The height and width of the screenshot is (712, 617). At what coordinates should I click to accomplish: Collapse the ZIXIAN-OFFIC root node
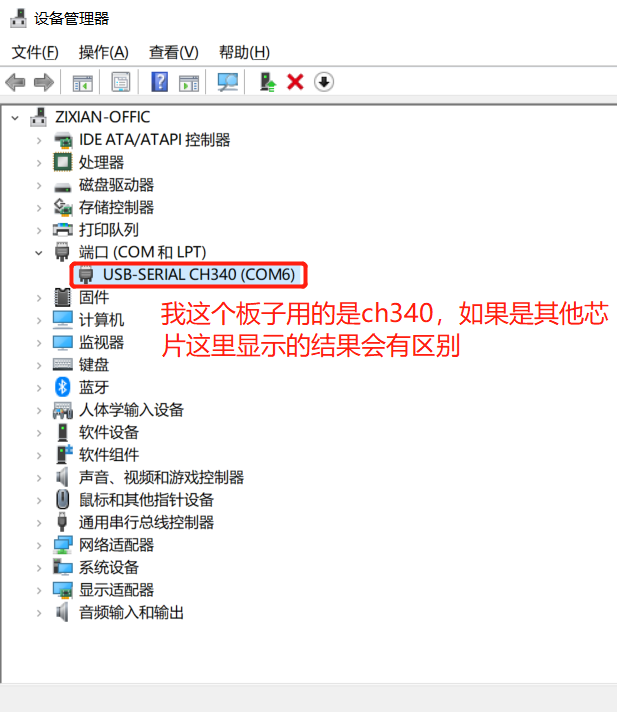[x=15, y=118]
